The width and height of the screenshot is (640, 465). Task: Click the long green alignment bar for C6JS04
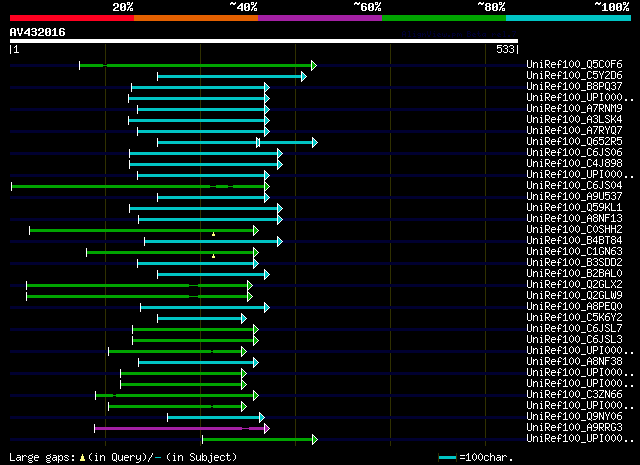point(140,187)
